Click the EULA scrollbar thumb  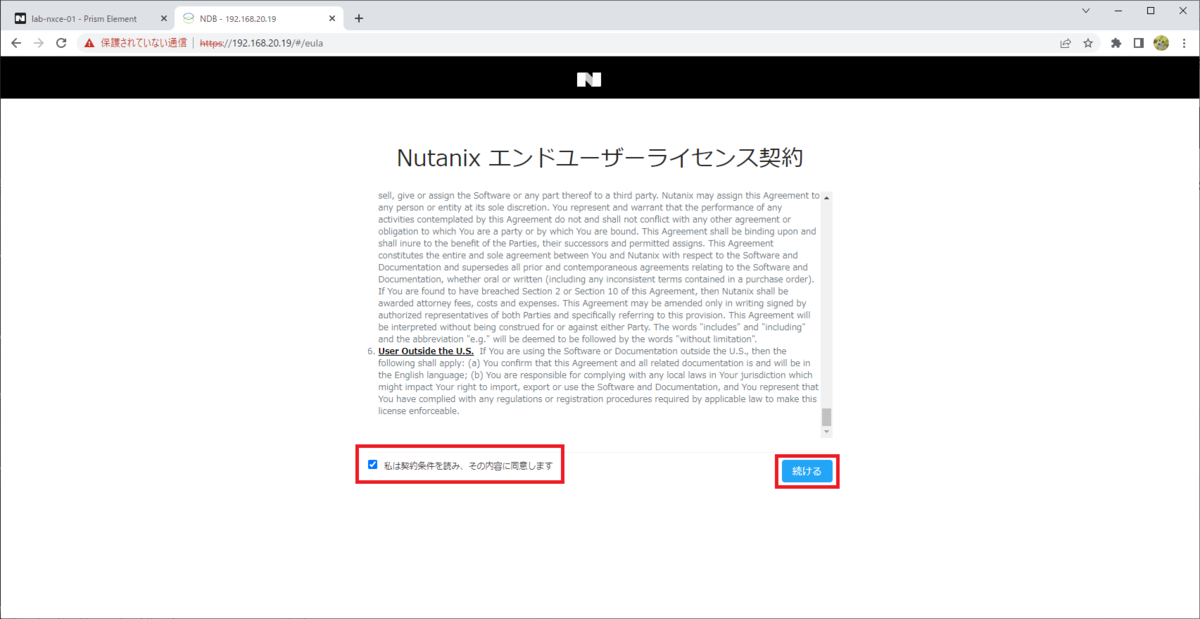827,416
